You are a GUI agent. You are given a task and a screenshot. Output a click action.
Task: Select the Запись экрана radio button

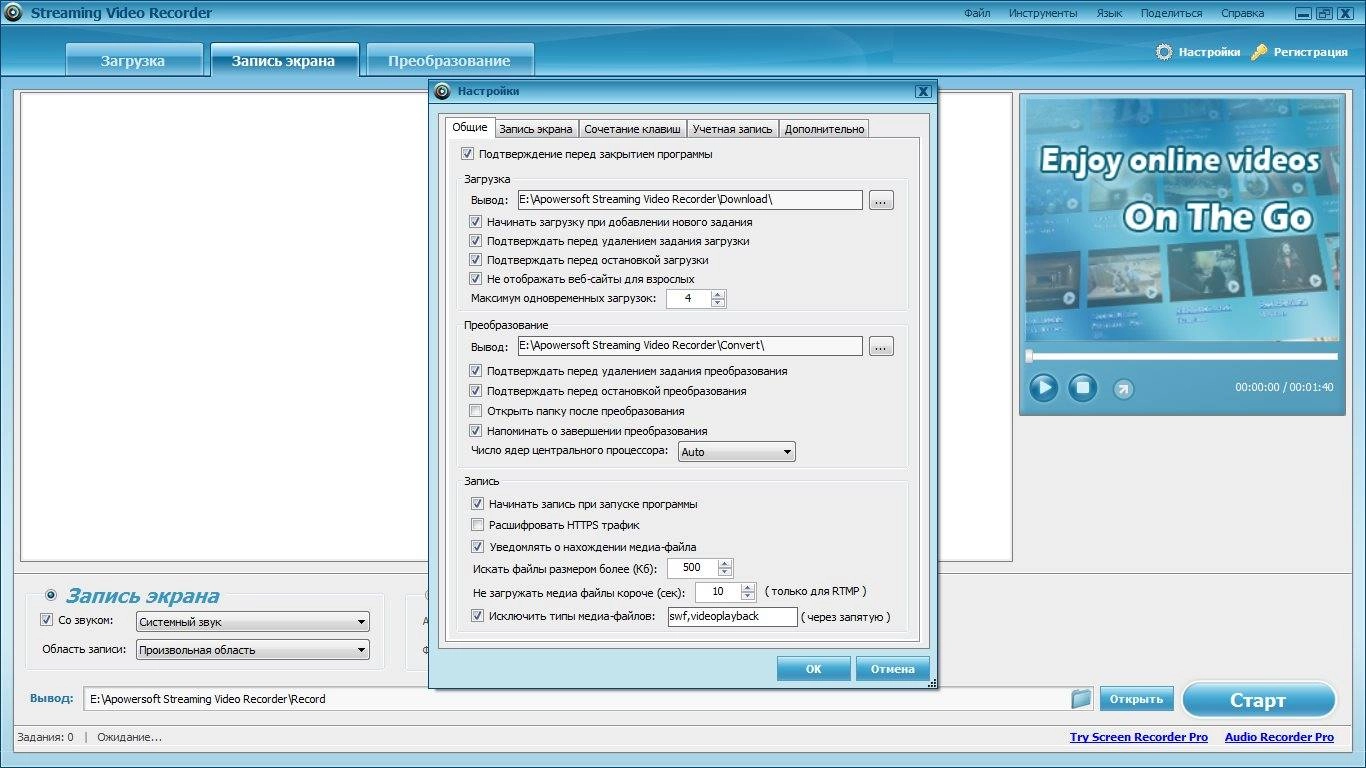[51, 595]
